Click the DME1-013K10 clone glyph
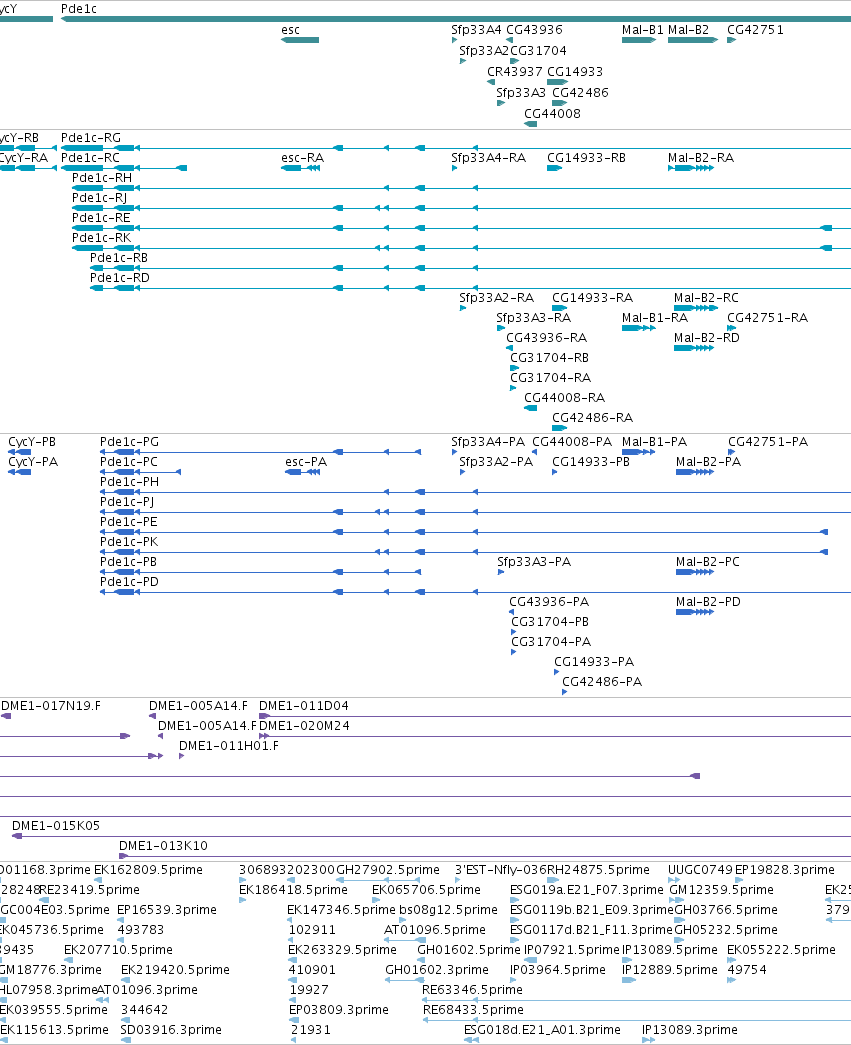Image resolution: width=851 pixels, height=1045 pixels. pos(485,856)
